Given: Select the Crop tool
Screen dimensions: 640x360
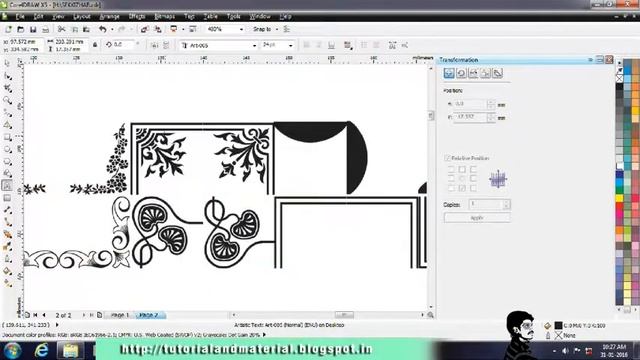Looking at the screenshot, I should pyautogui.click(x=7, y=88).
